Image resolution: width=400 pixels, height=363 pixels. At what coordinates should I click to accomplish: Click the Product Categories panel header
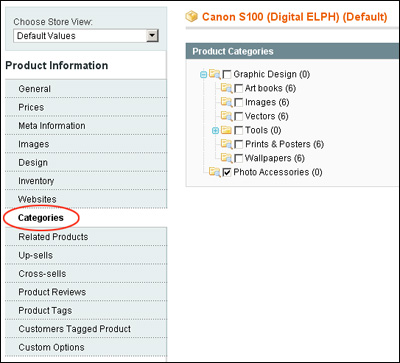[x=293, y=51]
